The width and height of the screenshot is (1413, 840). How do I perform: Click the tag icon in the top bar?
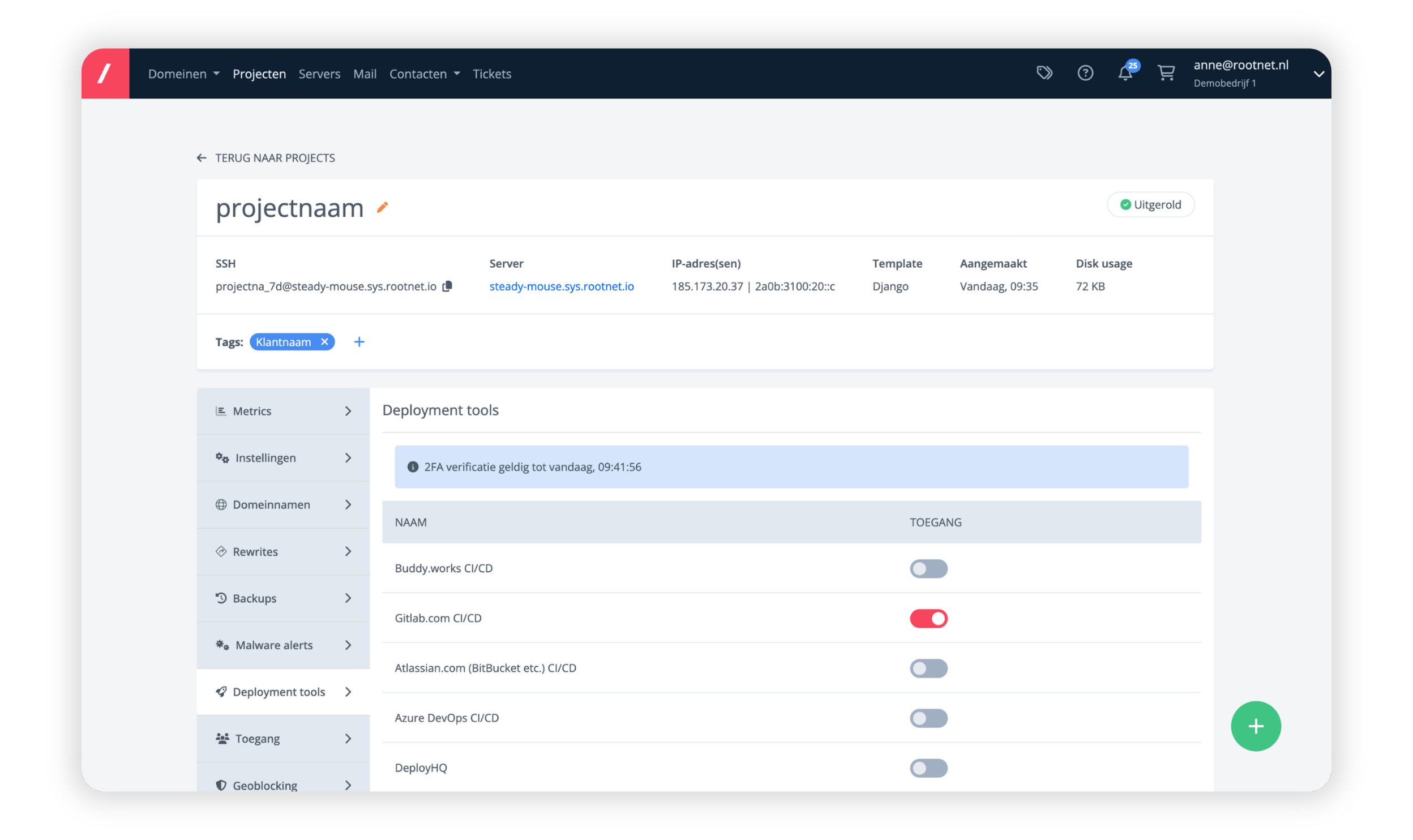(1044, 72)
